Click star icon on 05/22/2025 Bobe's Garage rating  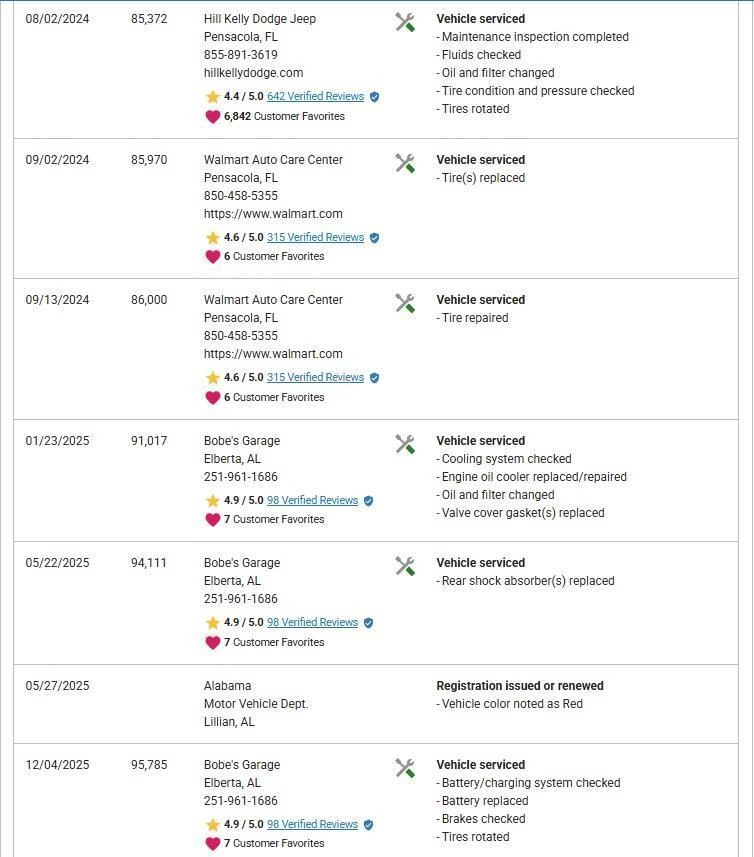click(x=212, y=623)
